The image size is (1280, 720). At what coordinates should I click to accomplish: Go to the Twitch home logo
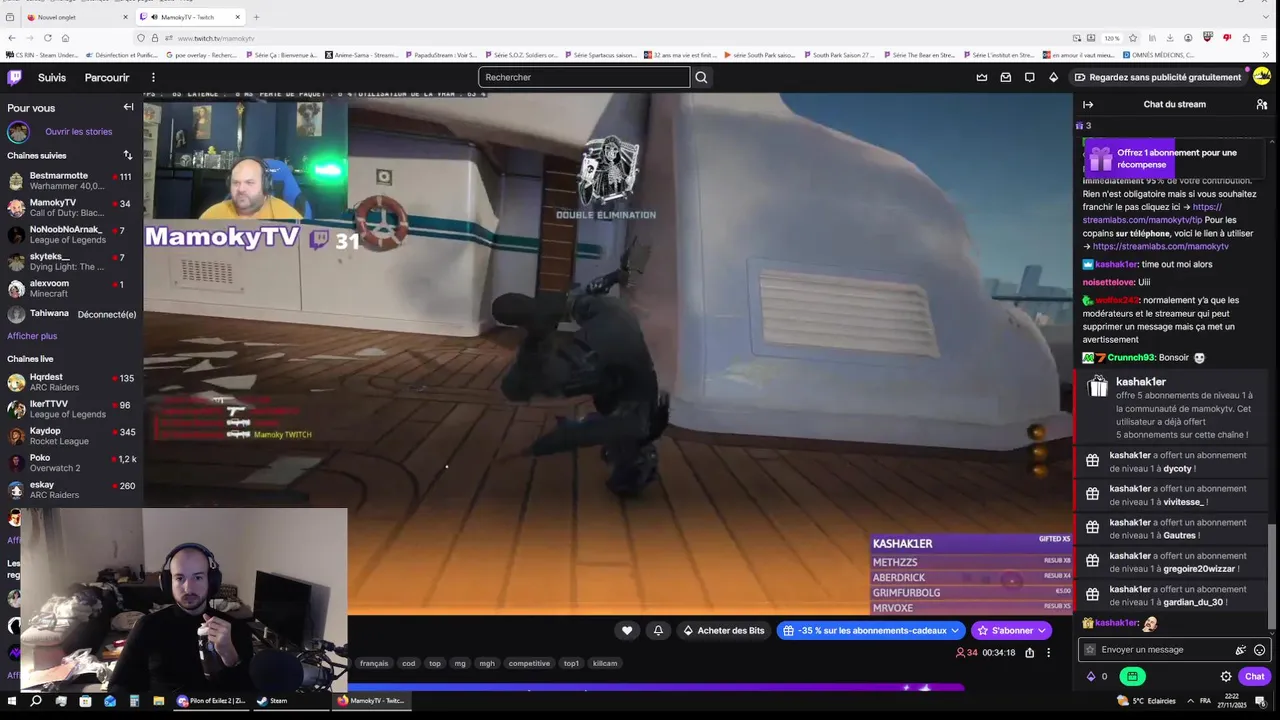point(15,77)
